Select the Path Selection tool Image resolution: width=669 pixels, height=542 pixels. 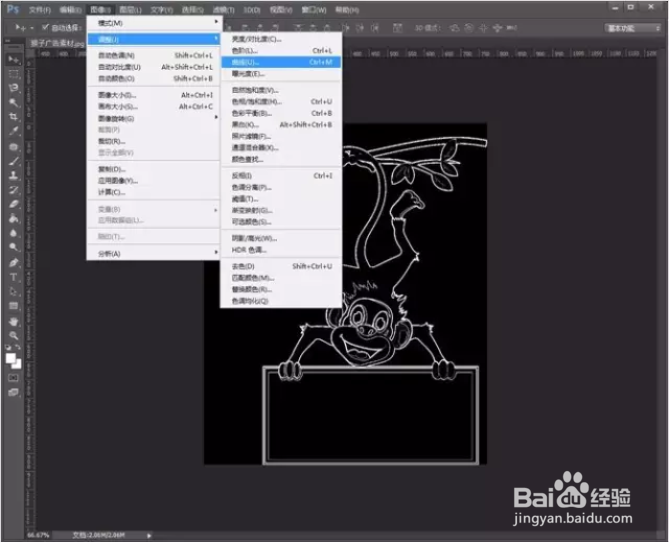click(x=13, y=291)
